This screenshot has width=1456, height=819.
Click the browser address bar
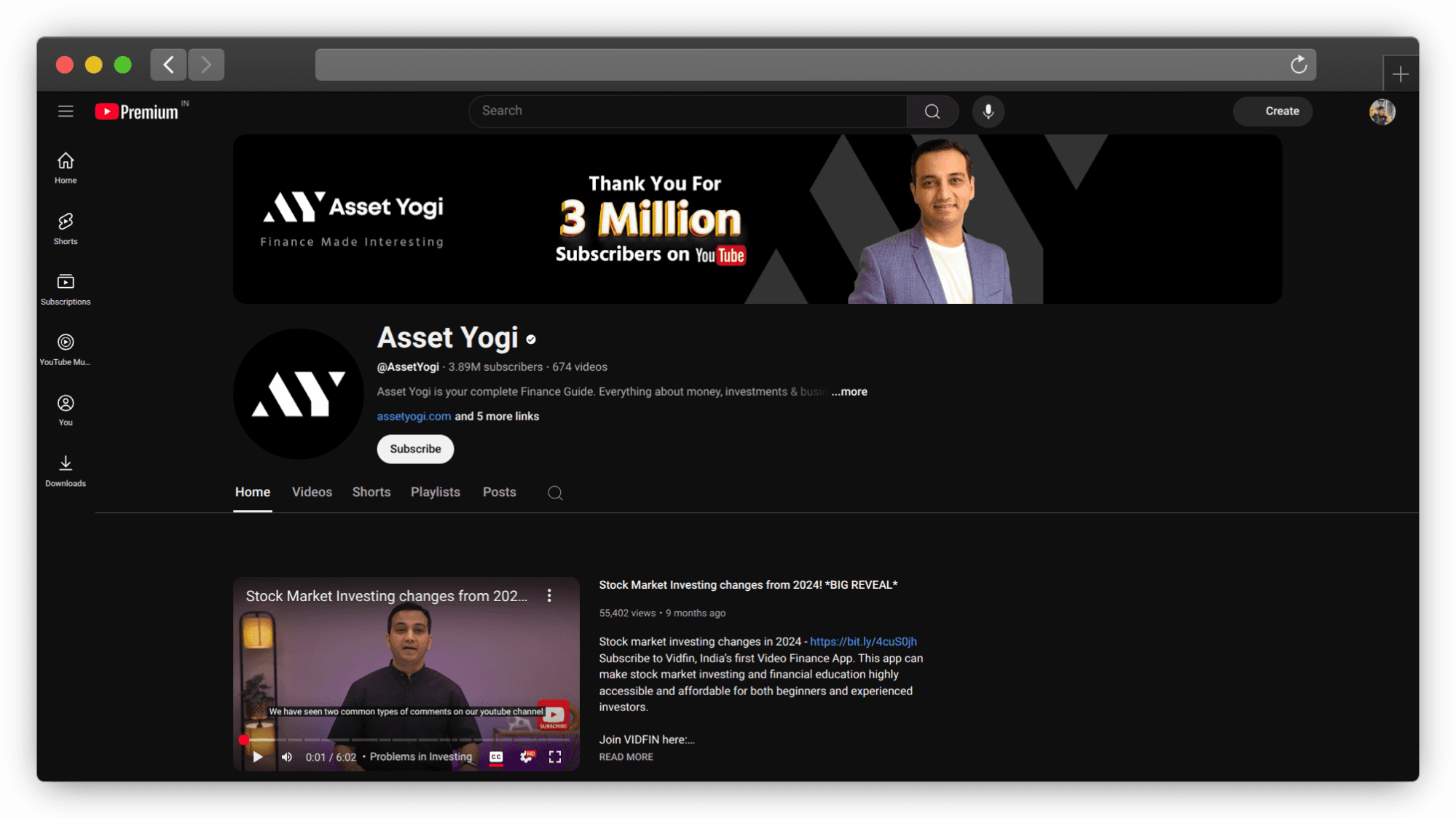(816, 65)
